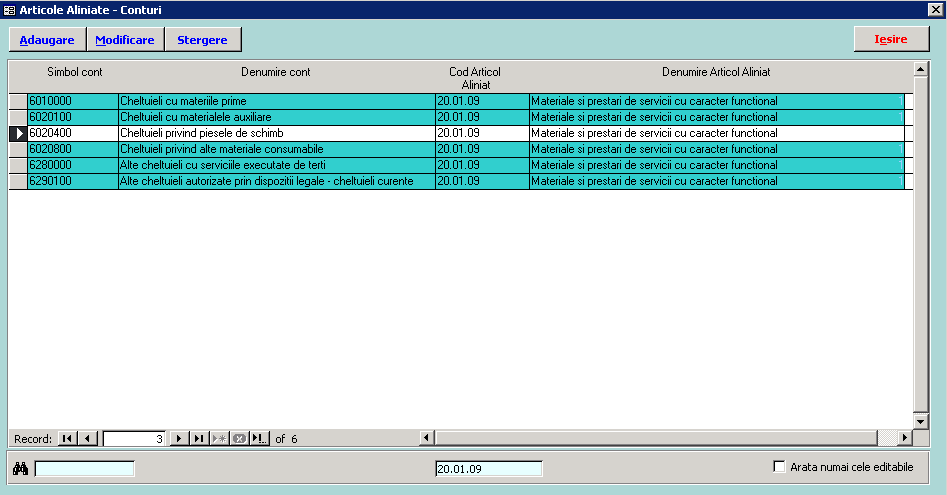Click the search field next to binoculars
The width and height of the screenshot is (947, 495).
pyautogui.click(x=85, y=469)
